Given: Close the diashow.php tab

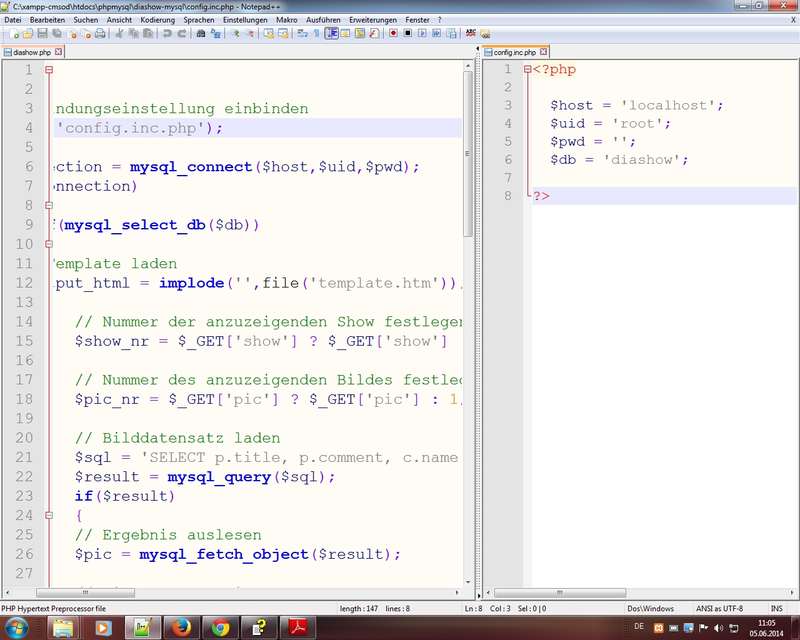Looking at the screenshot, I should click(x=58, y=51).
